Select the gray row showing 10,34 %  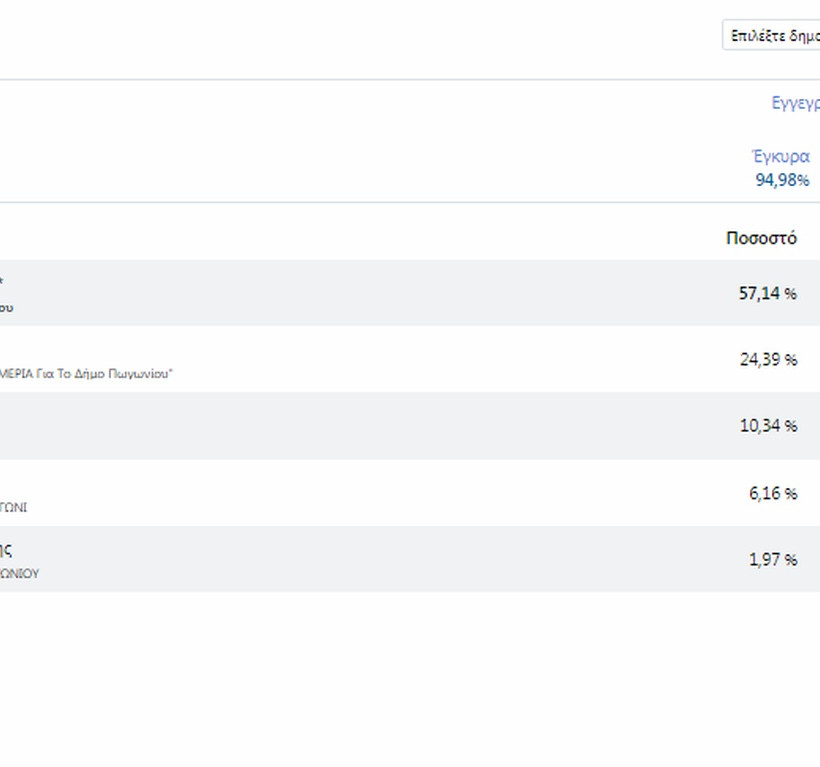[400, 426]
